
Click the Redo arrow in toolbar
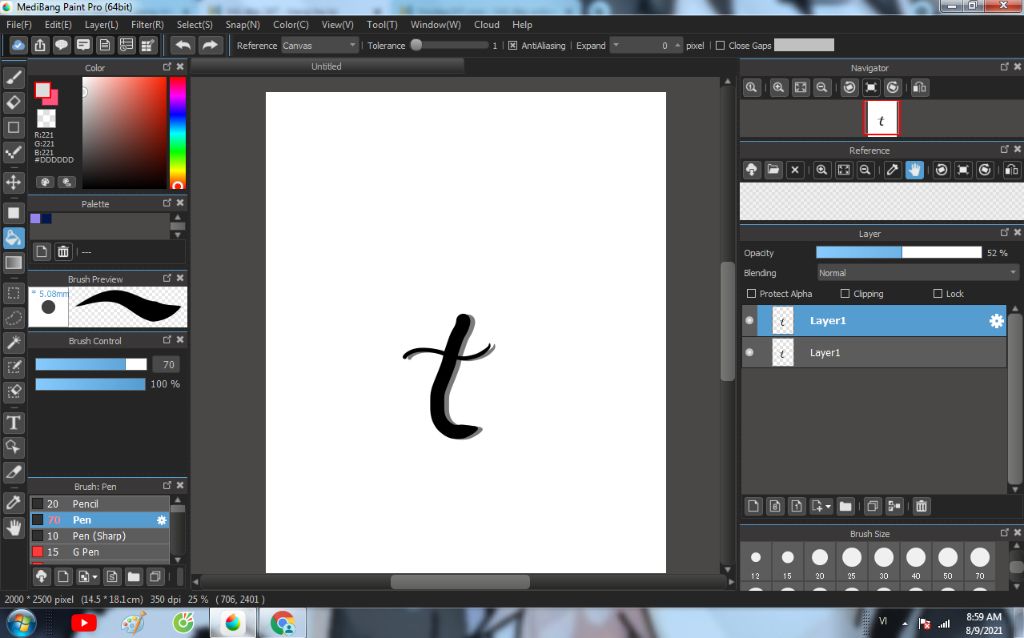(x=210, y=45)
